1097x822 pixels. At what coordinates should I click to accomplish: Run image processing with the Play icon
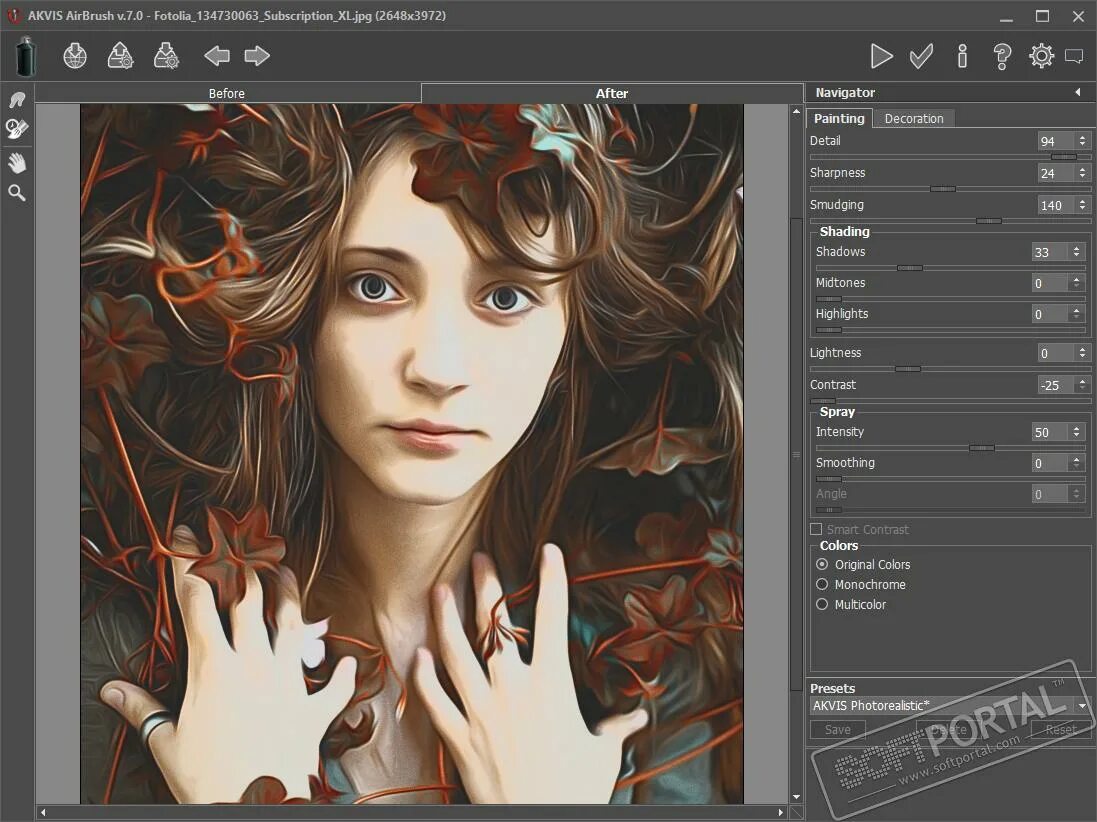(882, 56)
